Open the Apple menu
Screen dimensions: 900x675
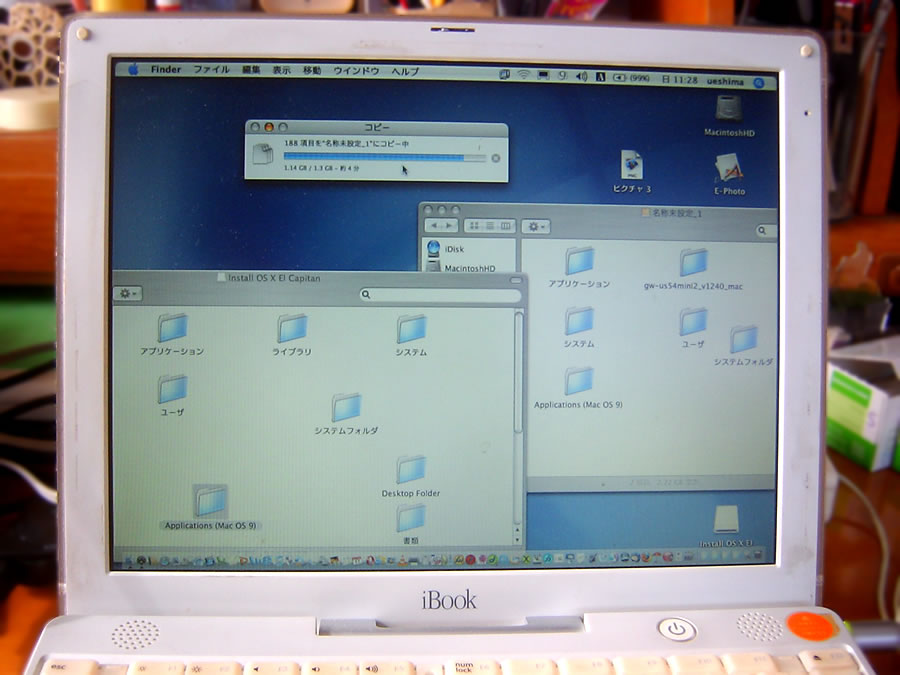click(x=133, y=70)
